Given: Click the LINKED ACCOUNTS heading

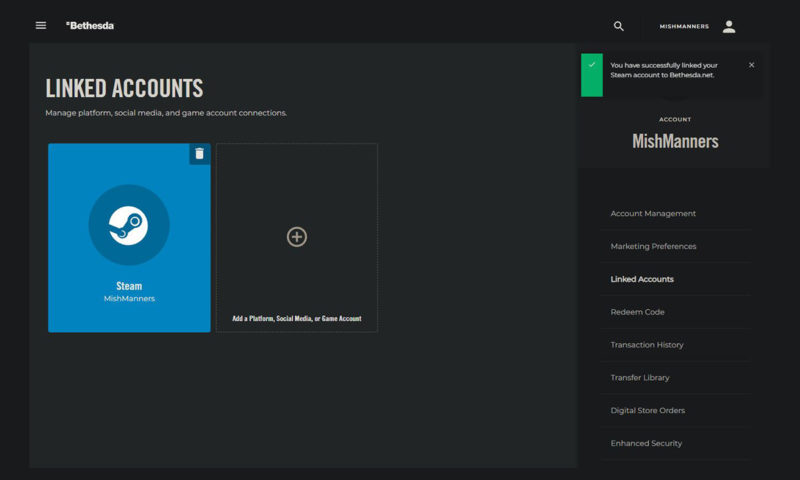Looking at the screenshot, I should pyautogui.click(x=124, y=88).
